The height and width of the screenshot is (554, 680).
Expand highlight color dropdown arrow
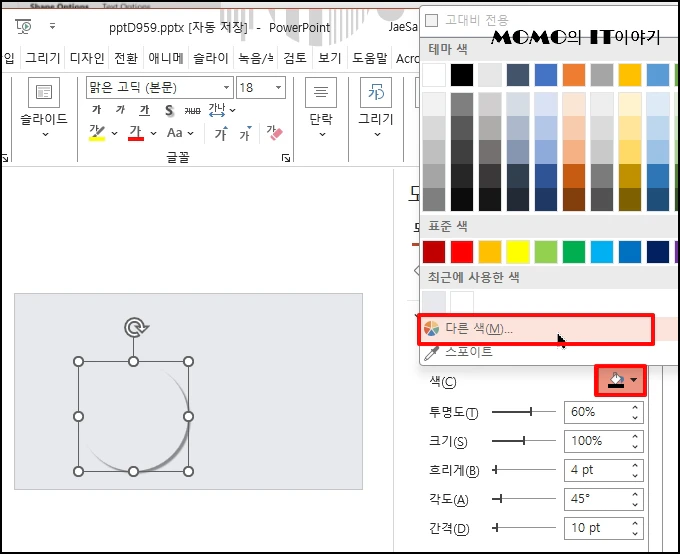coord(114,133)
